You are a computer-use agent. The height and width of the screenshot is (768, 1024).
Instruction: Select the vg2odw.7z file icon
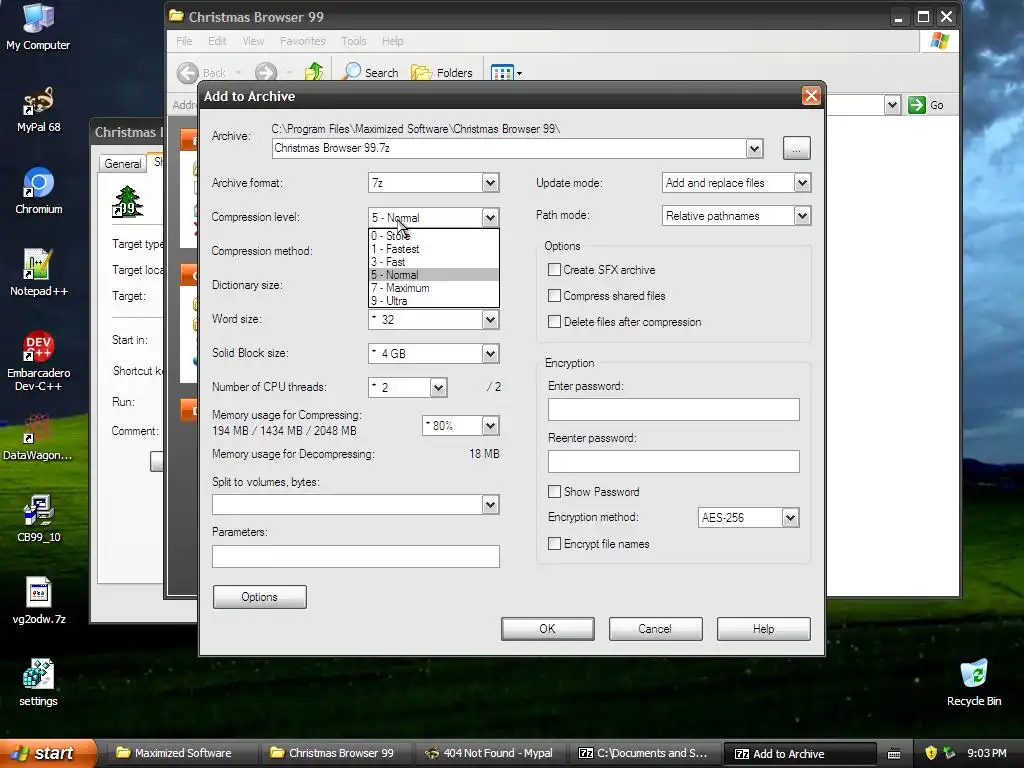[39, 601]
